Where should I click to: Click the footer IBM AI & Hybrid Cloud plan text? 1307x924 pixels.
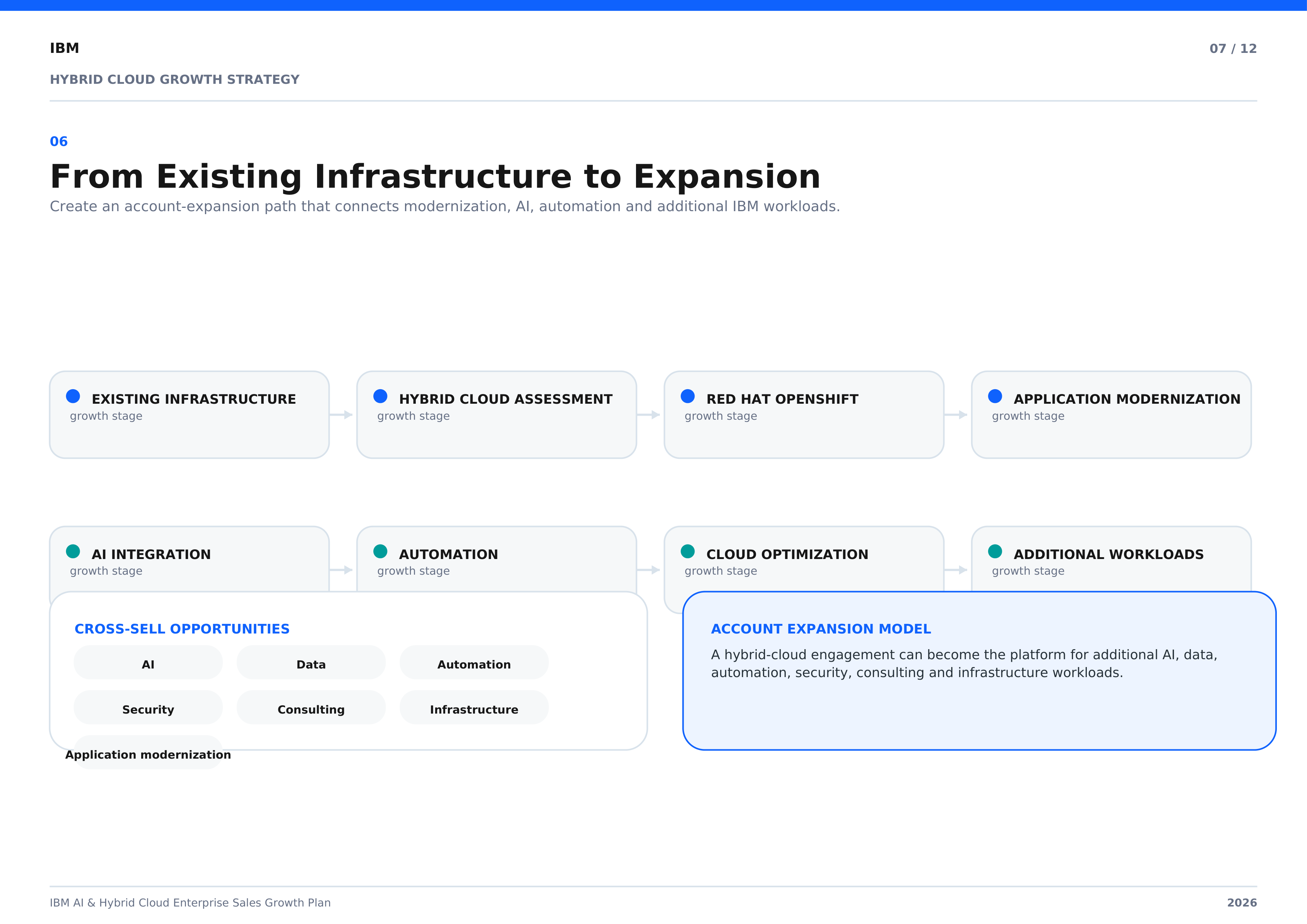click(190, 903)
